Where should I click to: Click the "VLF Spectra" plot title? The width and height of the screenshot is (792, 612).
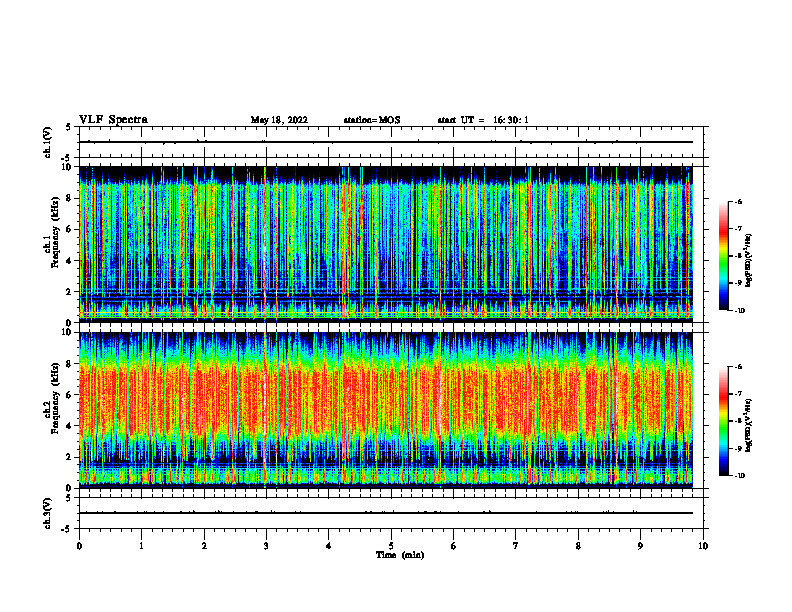pos(113,120)
